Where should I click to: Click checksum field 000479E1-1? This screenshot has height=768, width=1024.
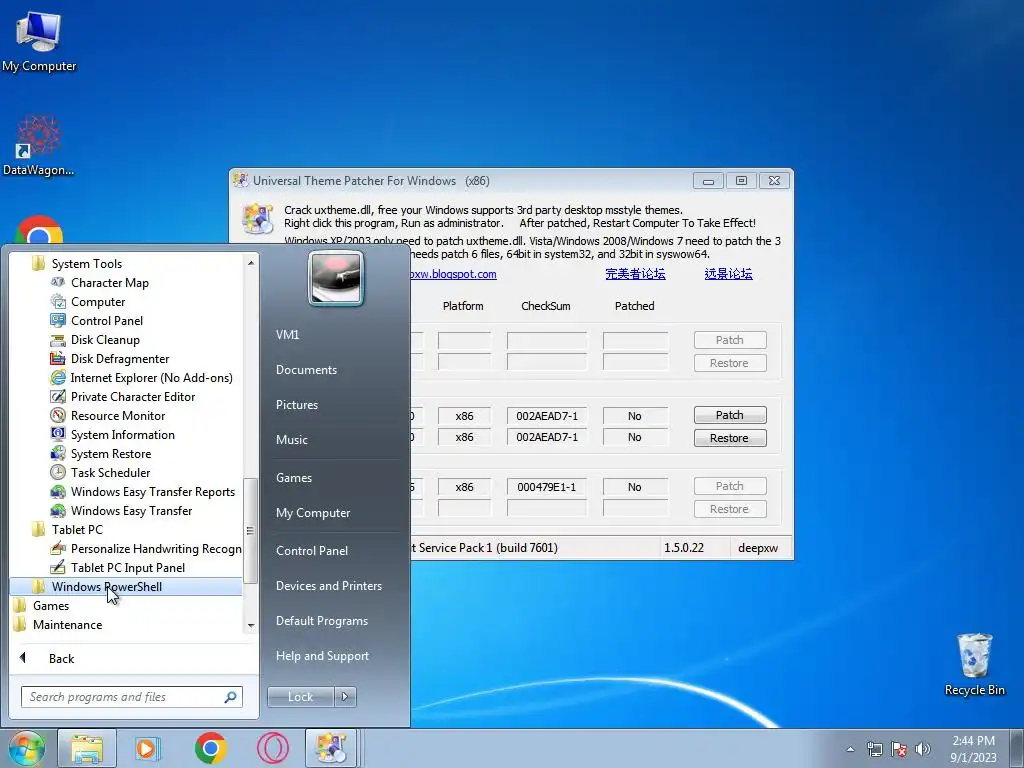click(x=547, y=487)
